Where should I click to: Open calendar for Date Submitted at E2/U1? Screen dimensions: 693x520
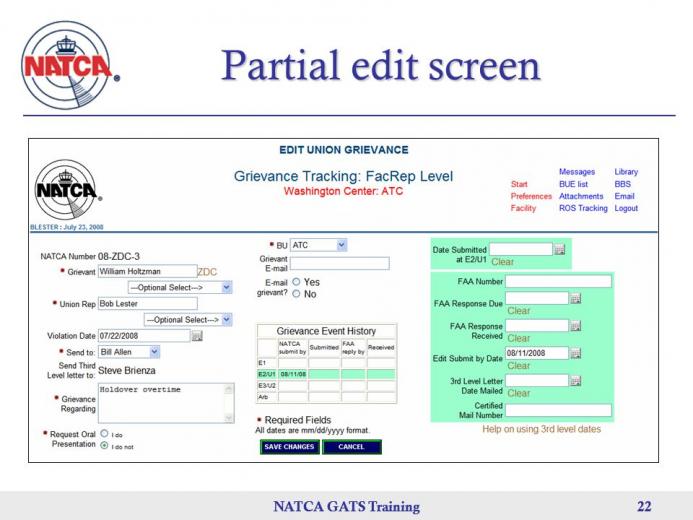(560, 250)
